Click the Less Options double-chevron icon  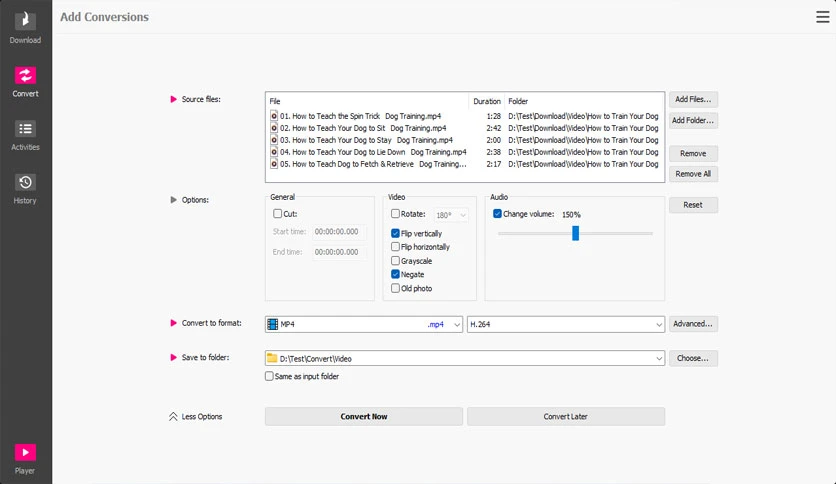click(x=173, y=417)
